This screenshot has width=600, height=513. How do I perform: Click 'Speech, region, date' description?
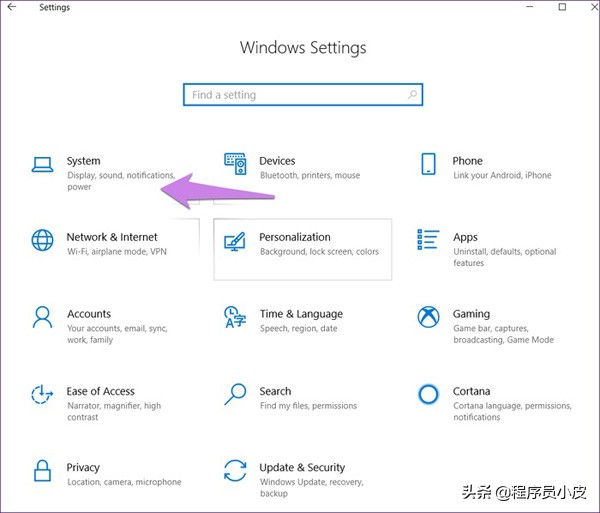pos(298,328)
